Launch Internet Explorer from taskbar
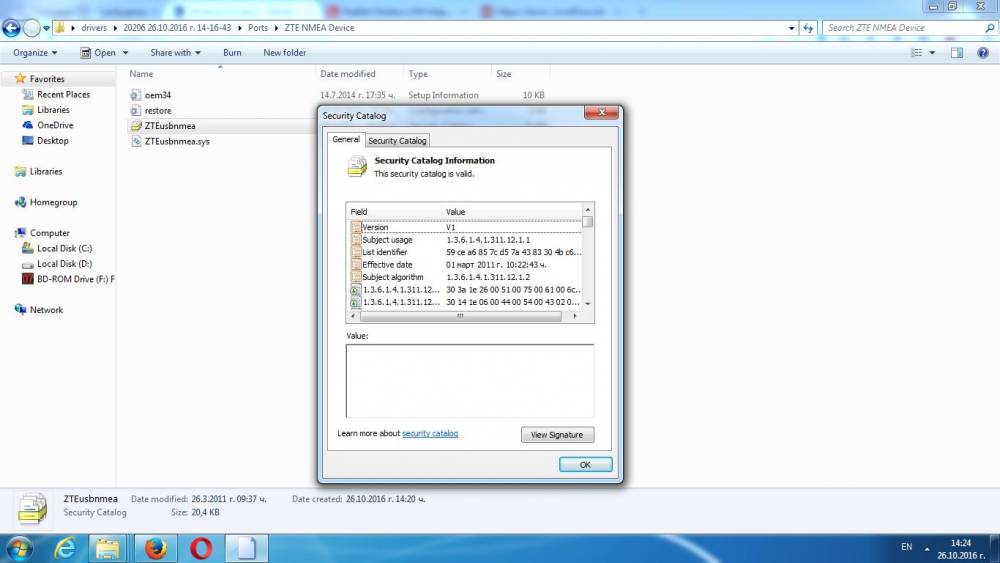Screen dimensions: 1000x563 tap(64, 549)
